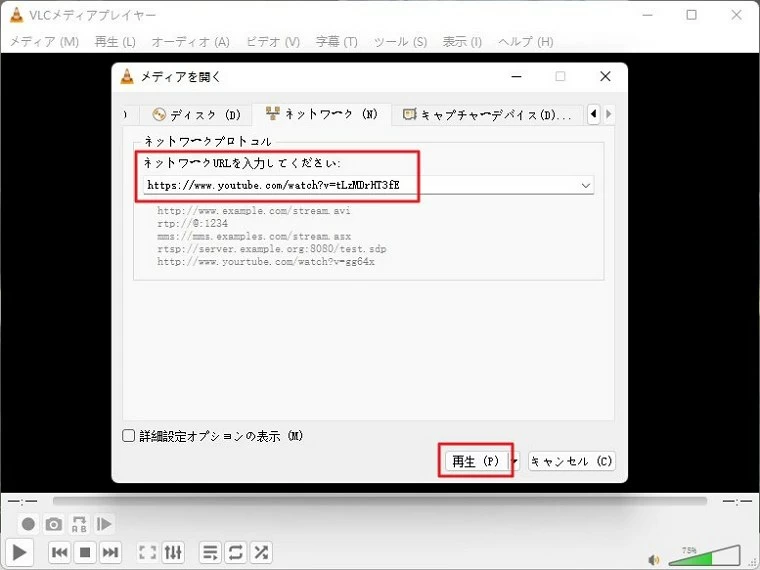Click the Play button in VLC controls
760x570 pixels.
[x=19, y=552]
